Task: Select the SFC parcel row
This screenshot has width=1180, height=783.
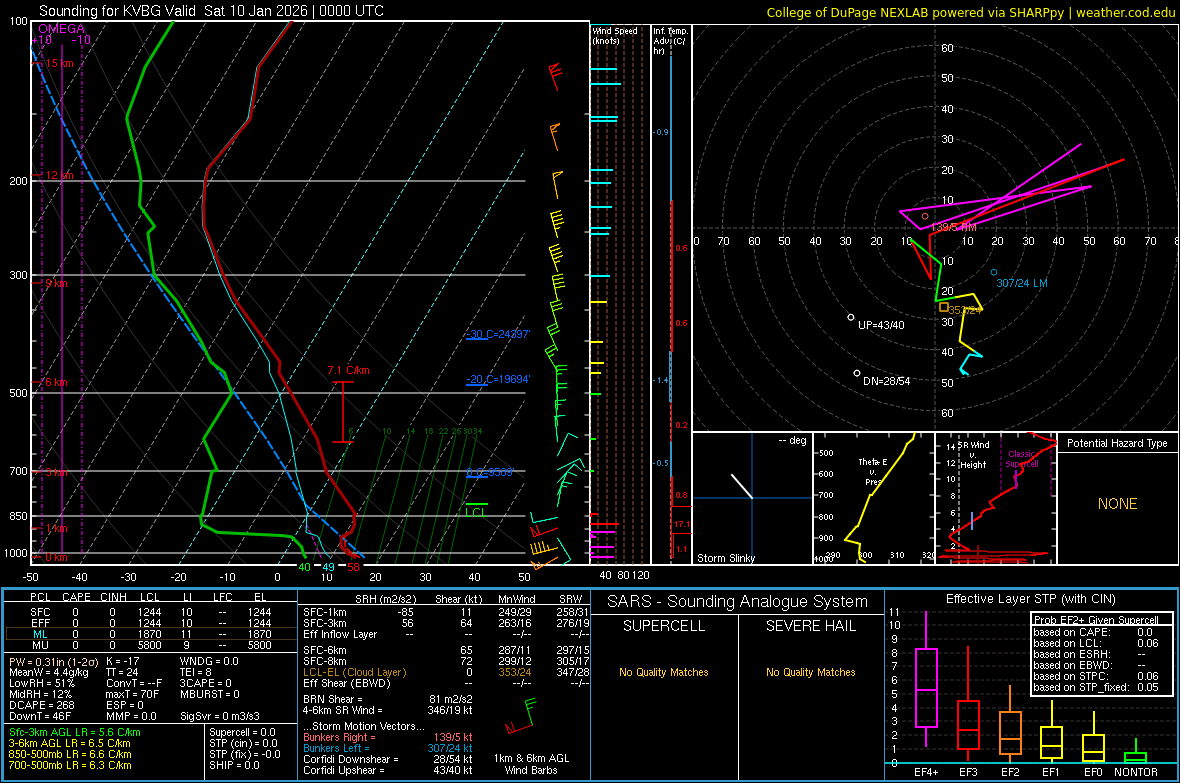Action: (x=151, y=612)
